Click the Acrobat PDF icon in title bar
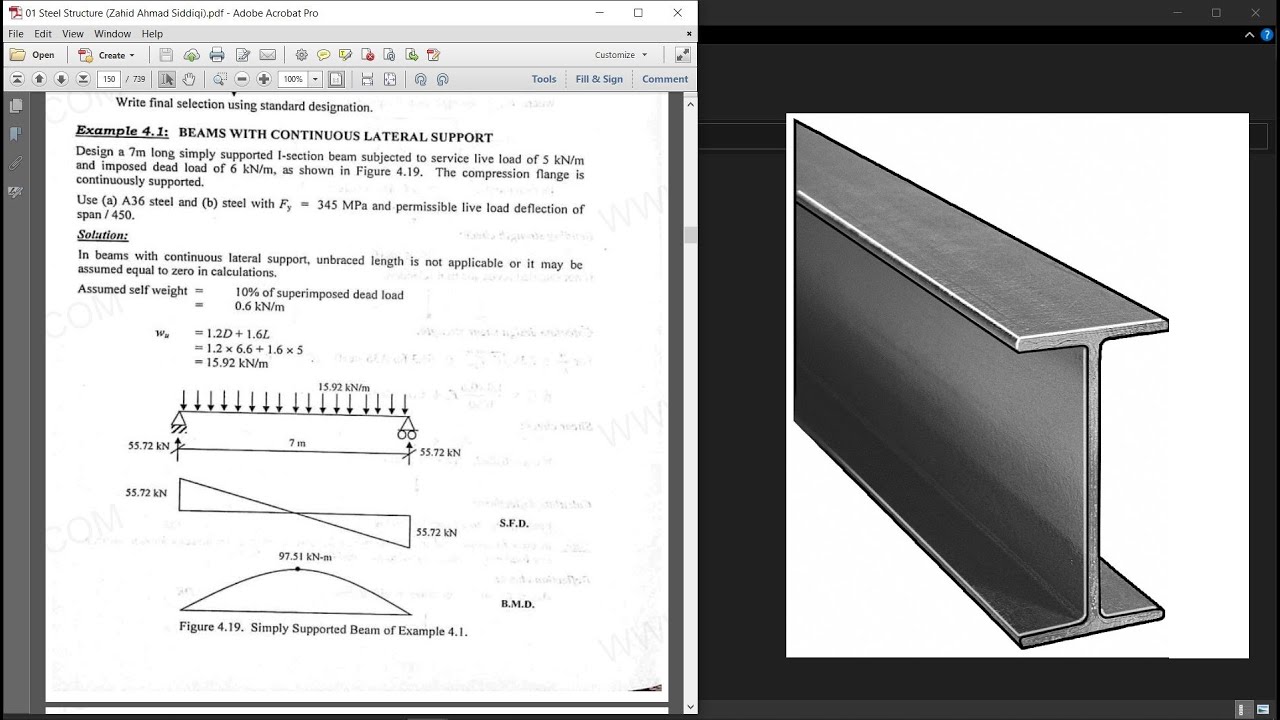This screenshot has height=720, width=1280. tap(15, 13)
